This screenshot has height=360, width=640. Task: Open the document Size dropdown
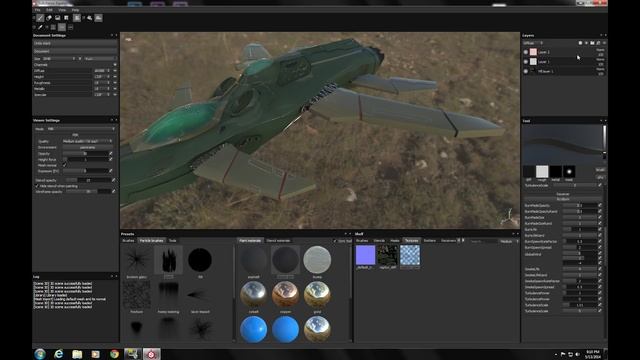pyautogui.click(x=60, y=59)
